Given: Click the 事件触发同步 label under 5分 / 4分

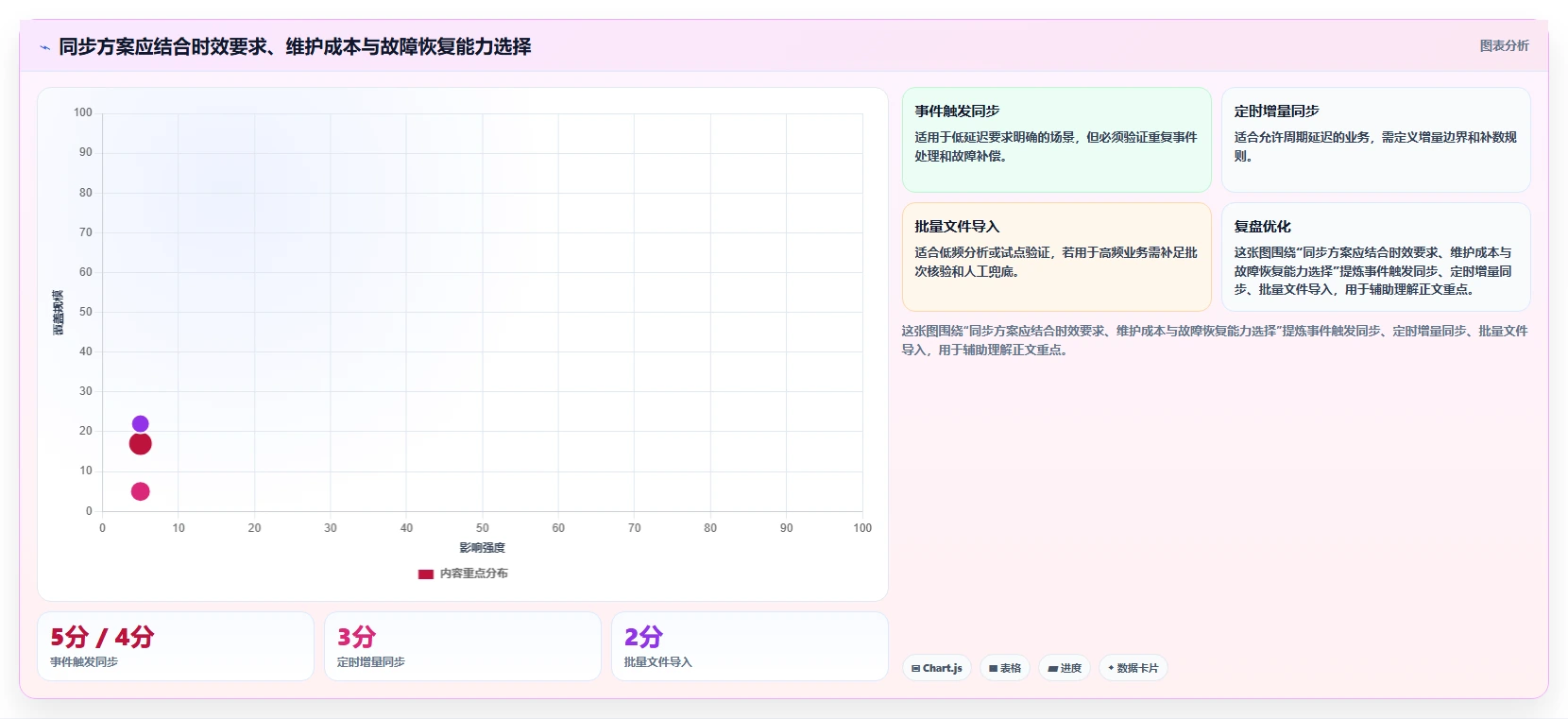Looking at the screenshot, I should [x=84, y=662].
